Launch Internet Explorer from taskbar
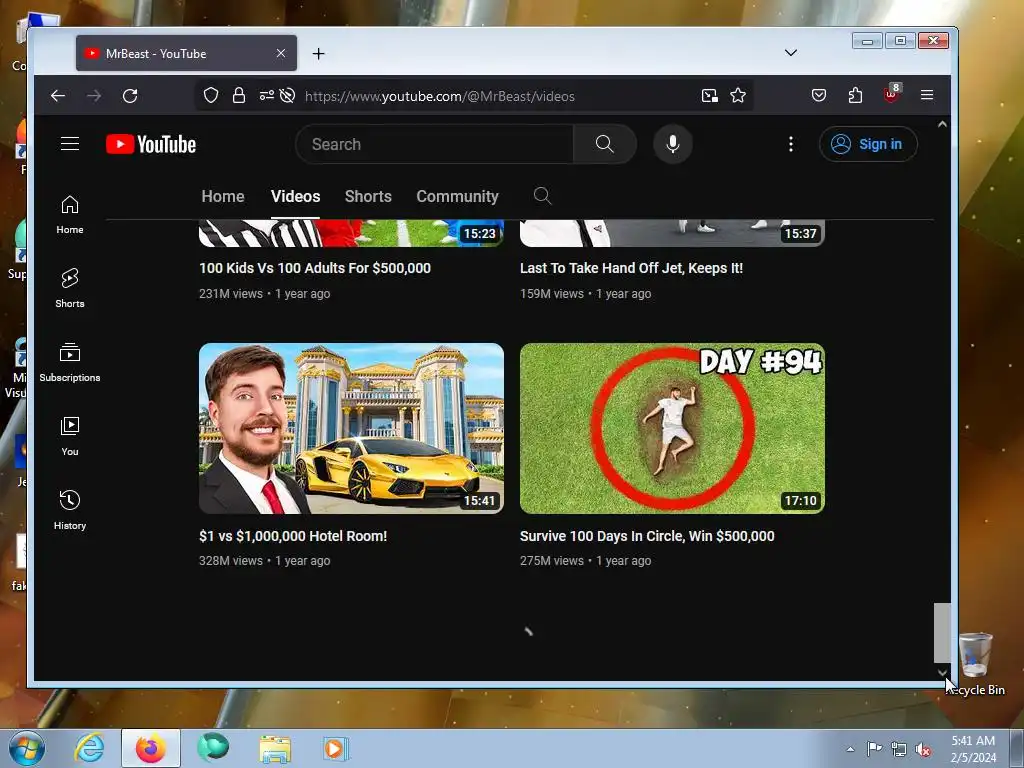This screenshot has width=1024, height=768. tap(89, 748)
